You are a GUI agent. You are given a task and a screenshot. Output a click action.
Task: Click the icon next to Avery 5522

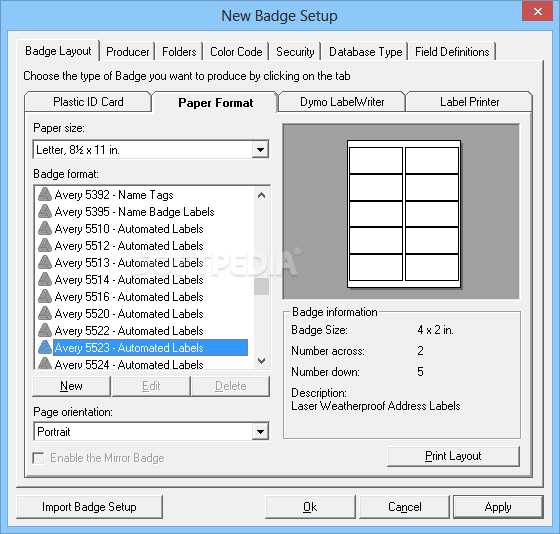click(x=45, y=330)
